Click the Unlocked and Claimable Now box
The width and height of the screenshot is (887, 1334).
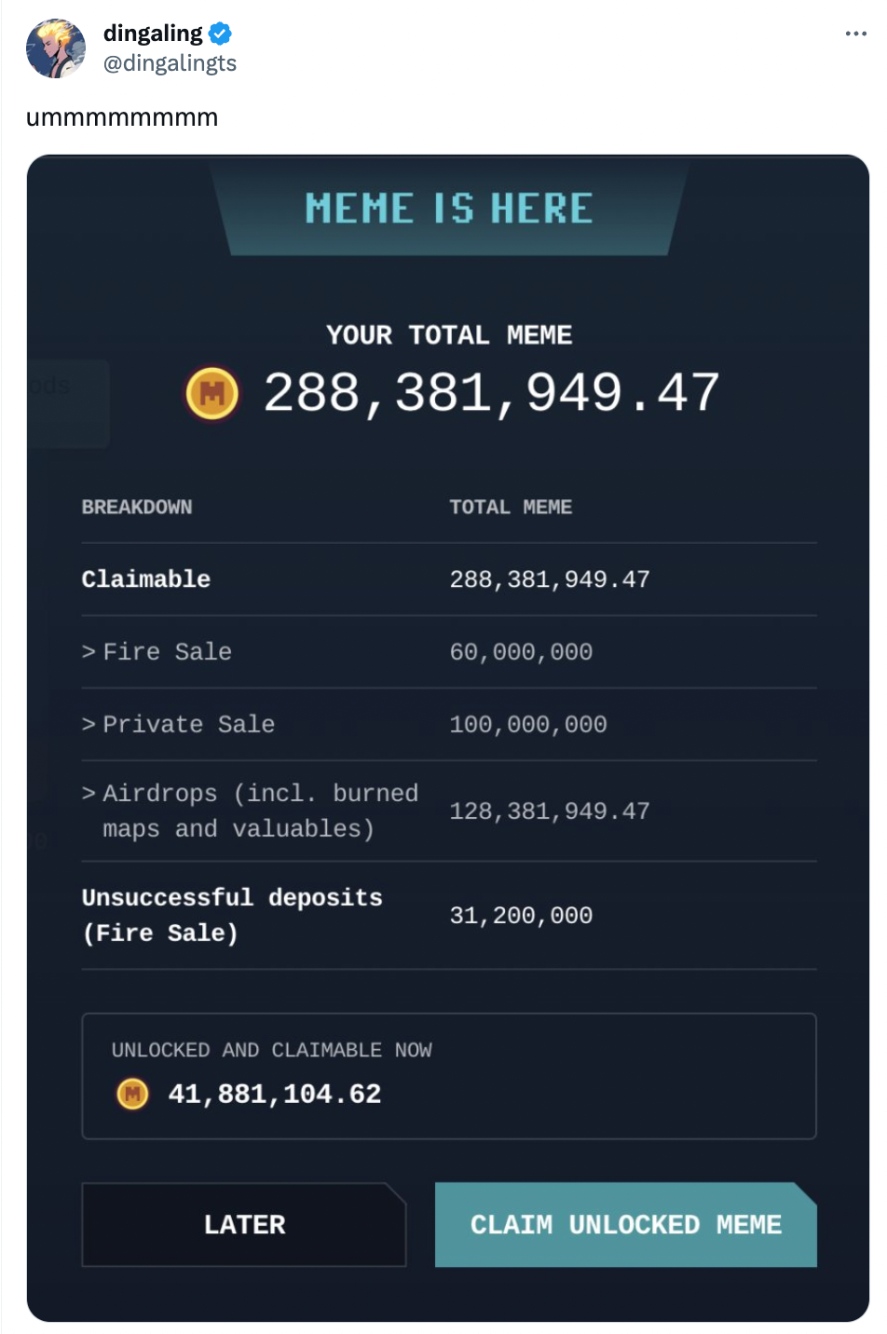point(449,1076)
